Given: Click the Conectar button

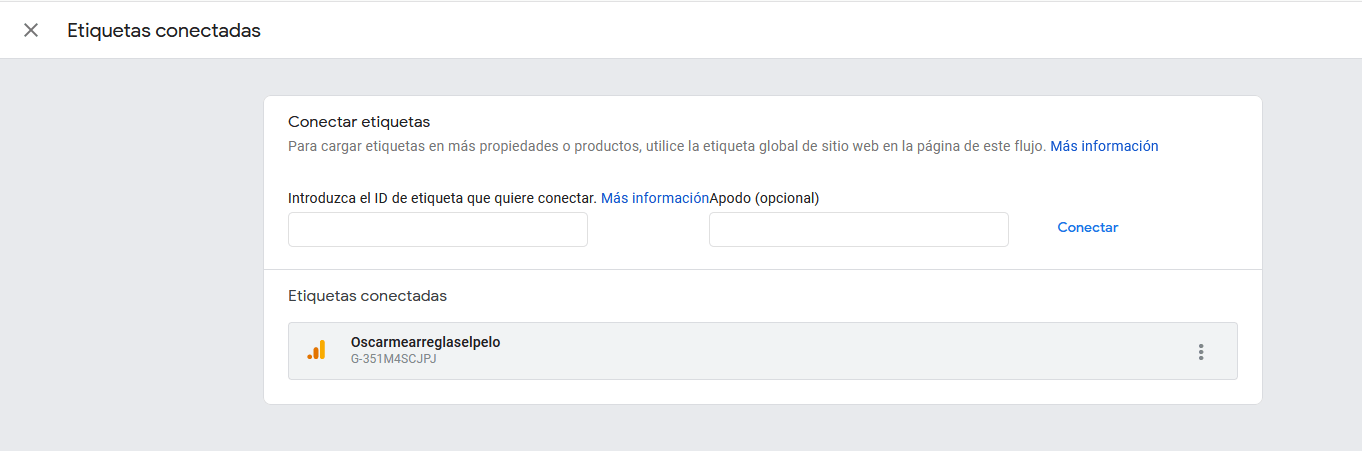Looking at the screenshot, I should tap(1088, 228).
